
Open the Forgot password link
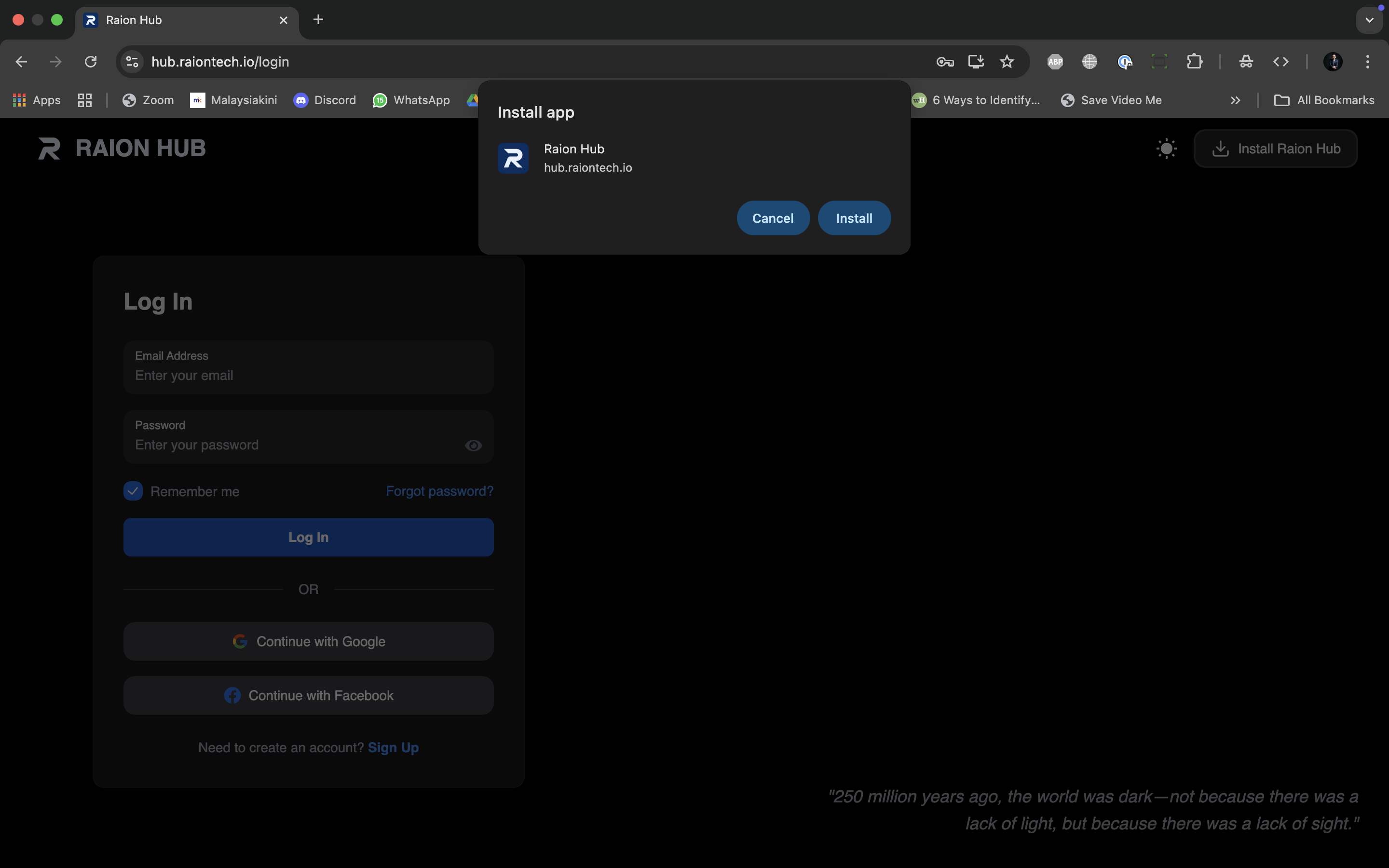point(439,491)
